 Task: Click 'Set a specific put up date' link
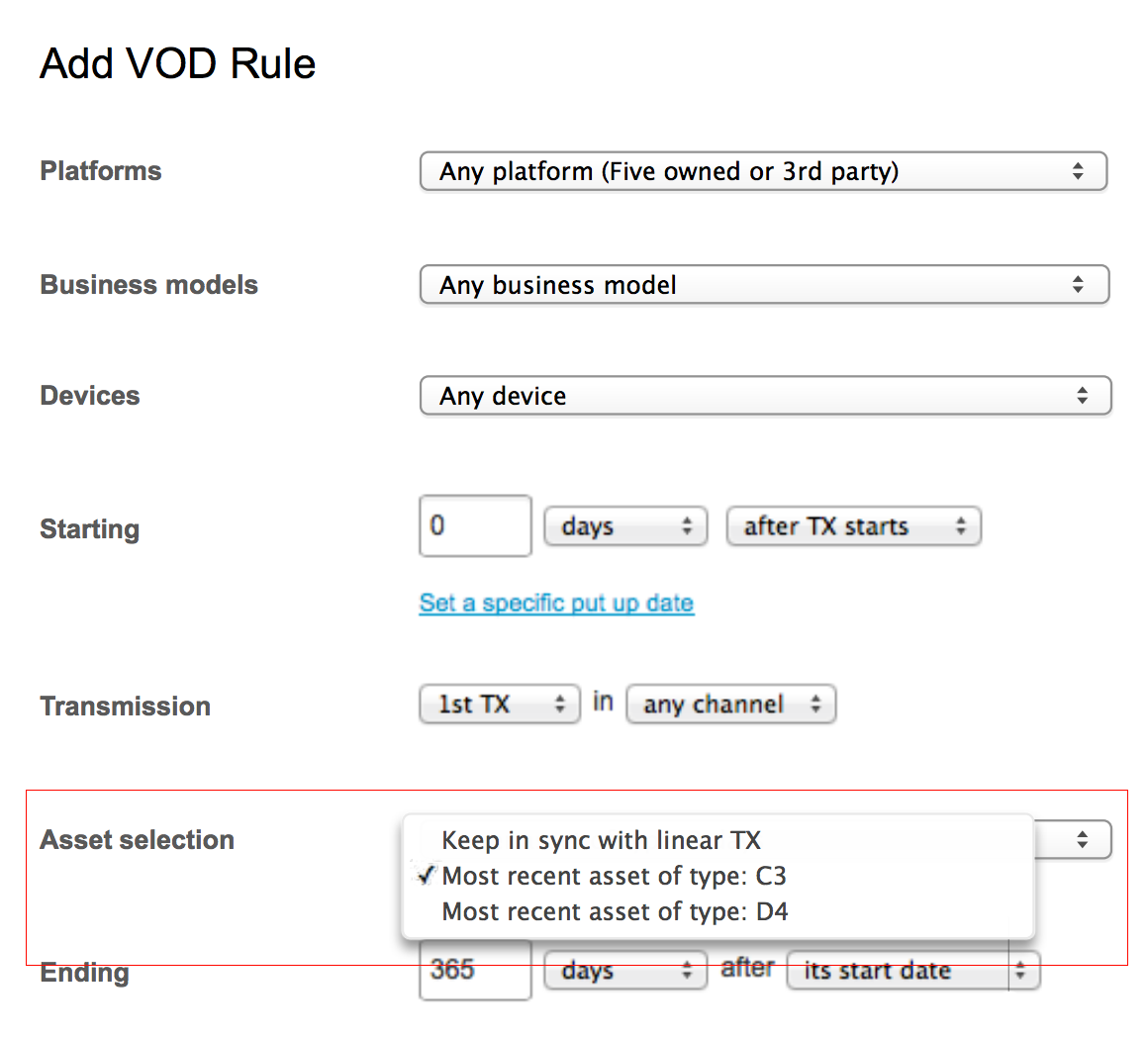pos(556,603)
